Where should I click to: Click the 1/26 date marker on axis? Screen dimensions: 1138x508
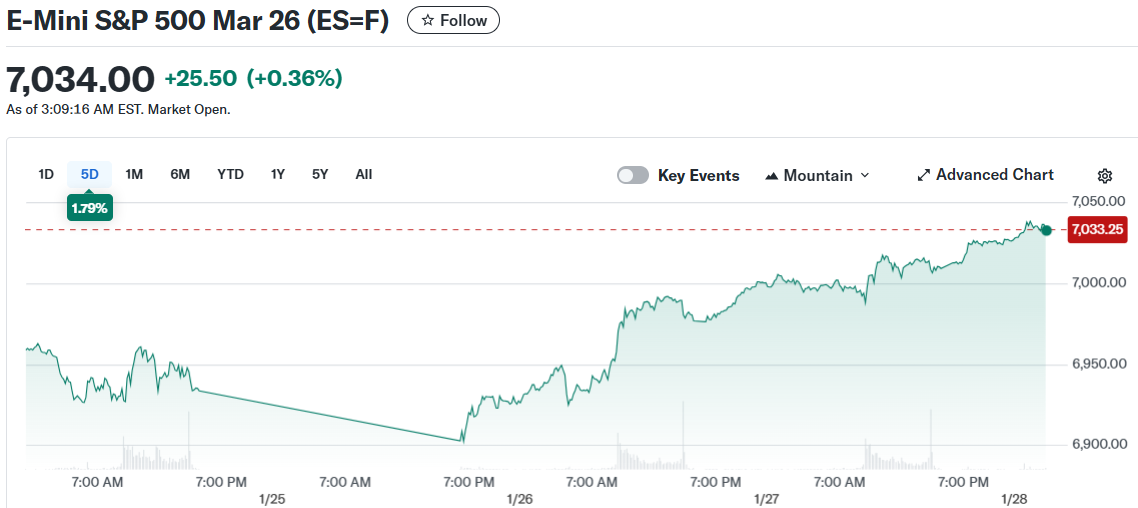click(519, 498)
